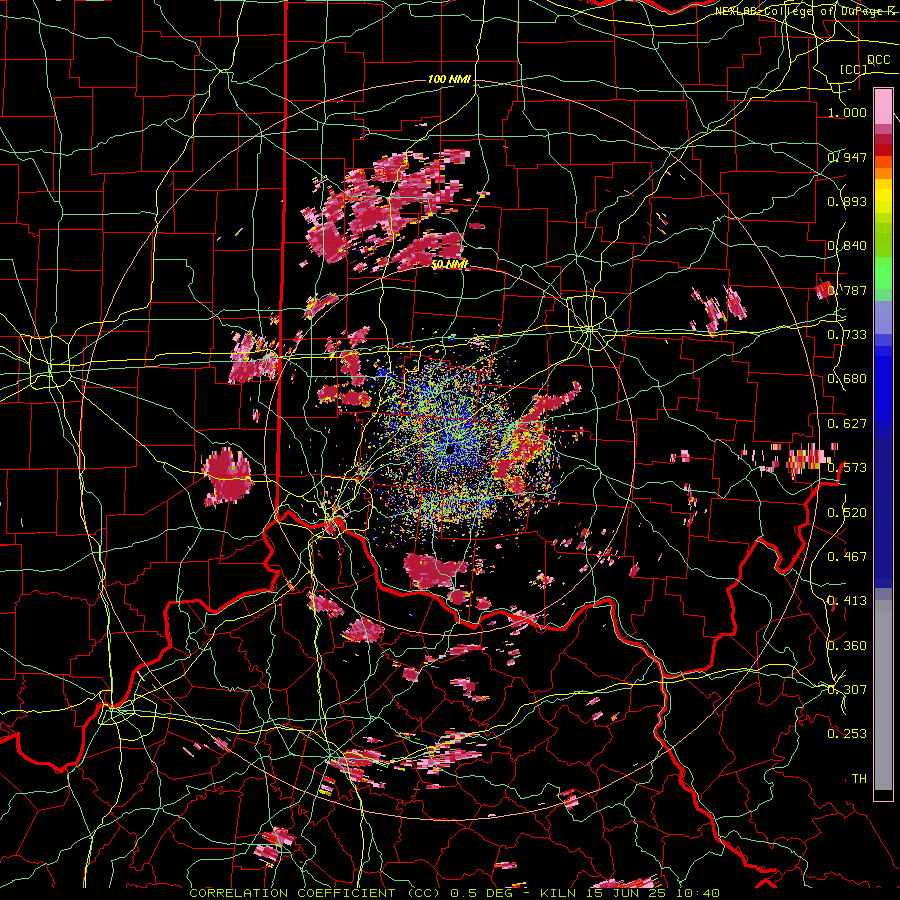The height and width of the screenshot is (900, 900).
Task: Click the DCC label above the color scale
Action: point(878,60)
